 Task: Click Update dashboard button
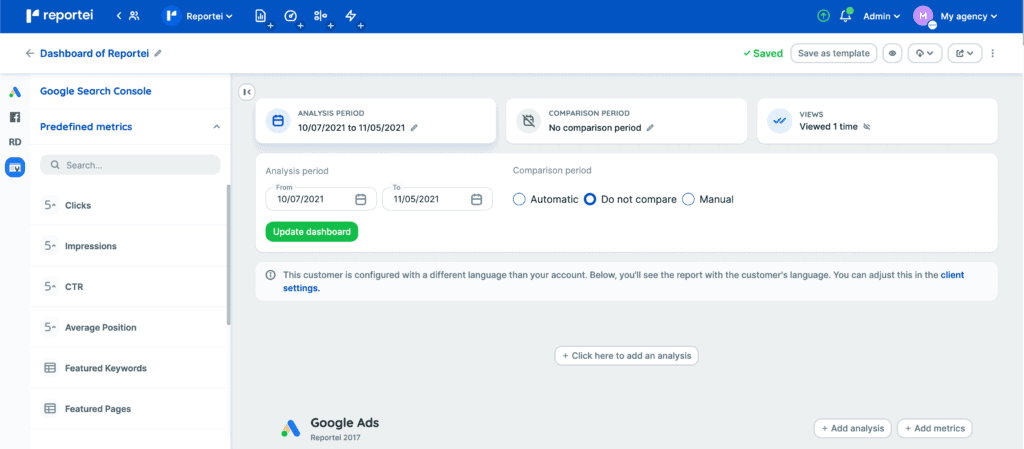[x=312, y=232]
